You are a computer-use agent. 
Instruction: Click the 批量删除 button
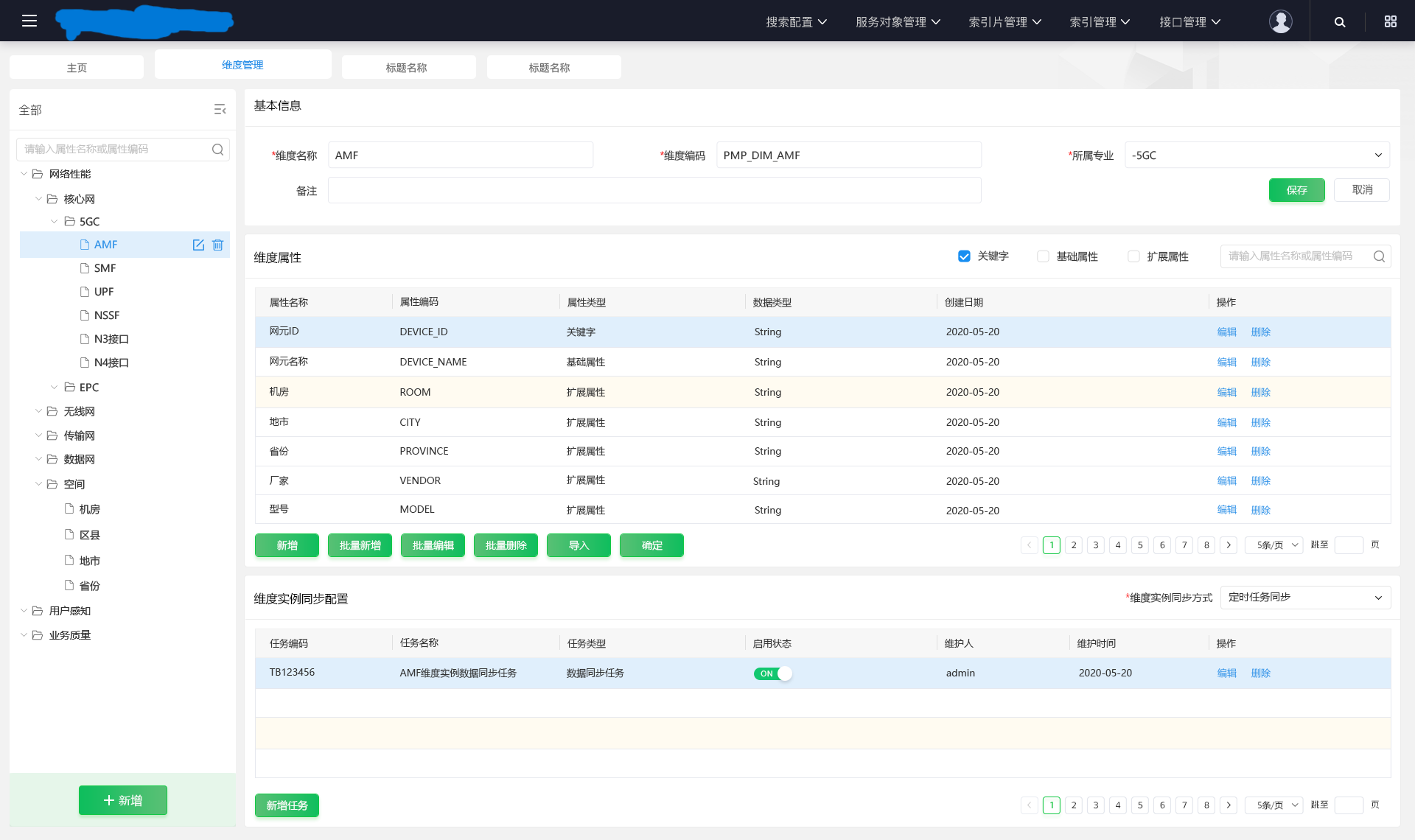tap(506, 545)
